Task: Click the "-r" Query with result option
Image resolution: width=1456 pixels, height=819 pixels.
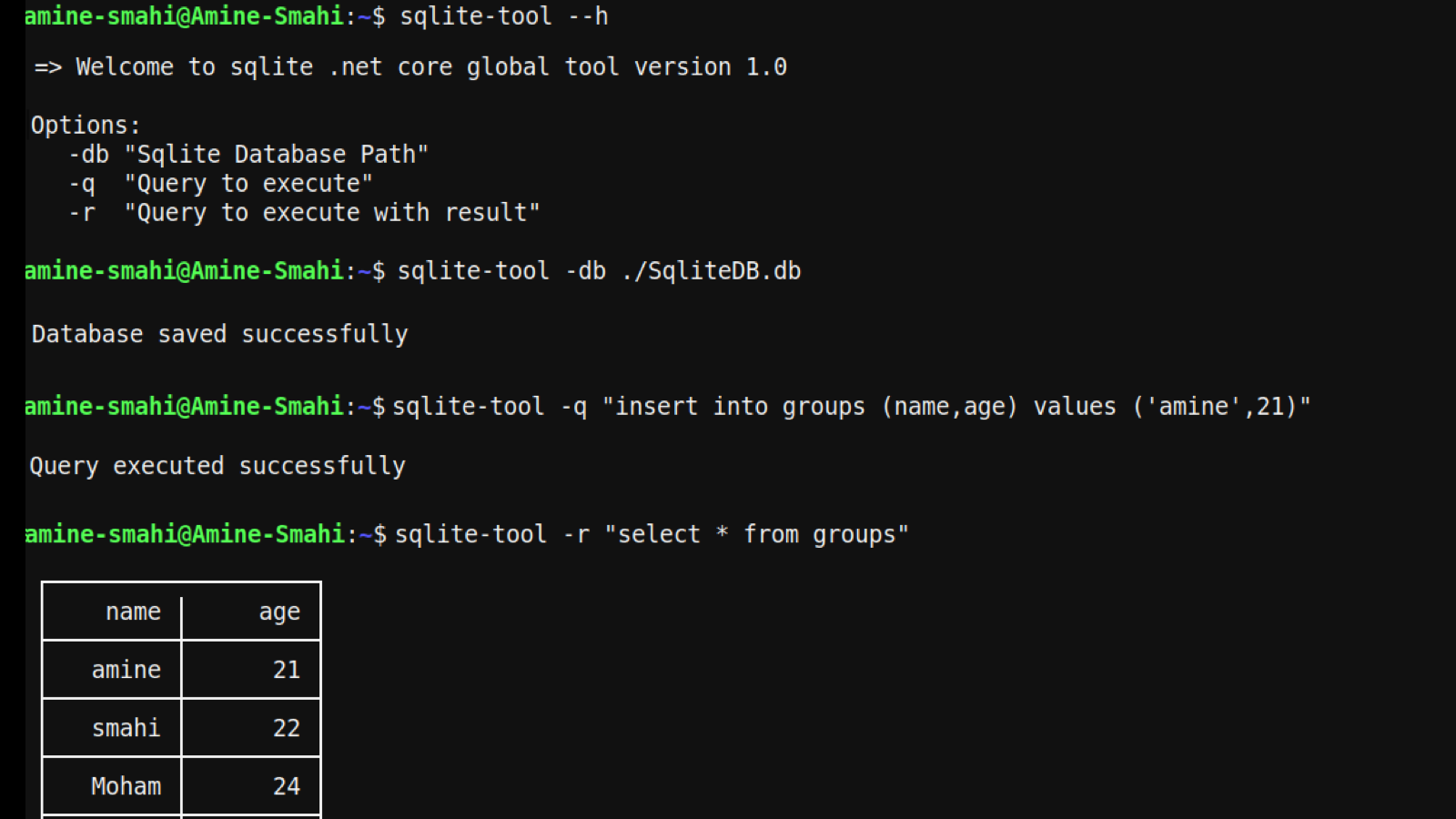Action: pos(300,212)
